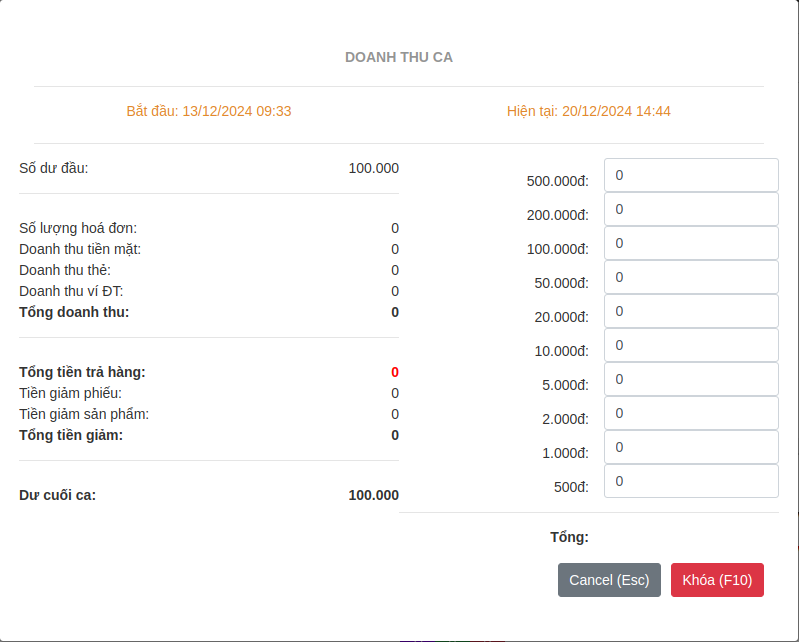The image size is (799, 642).
Task: Click the Hiện tại current time text
Action: pyautogui.click(x=588, y=111)
